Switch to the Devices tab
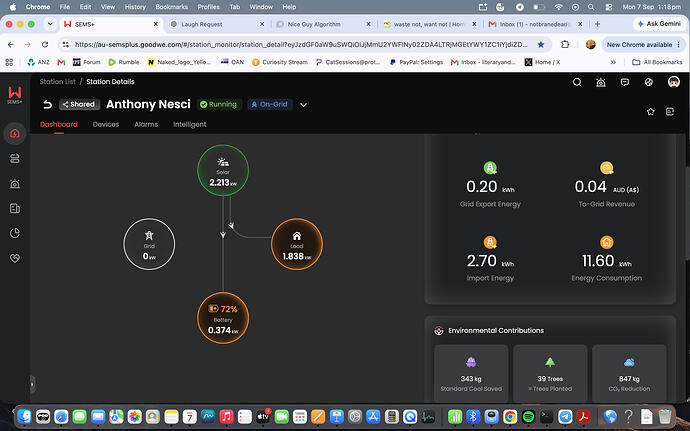This screenshot has height=431, width=690. pyautogui.click(x=106, y=125)
